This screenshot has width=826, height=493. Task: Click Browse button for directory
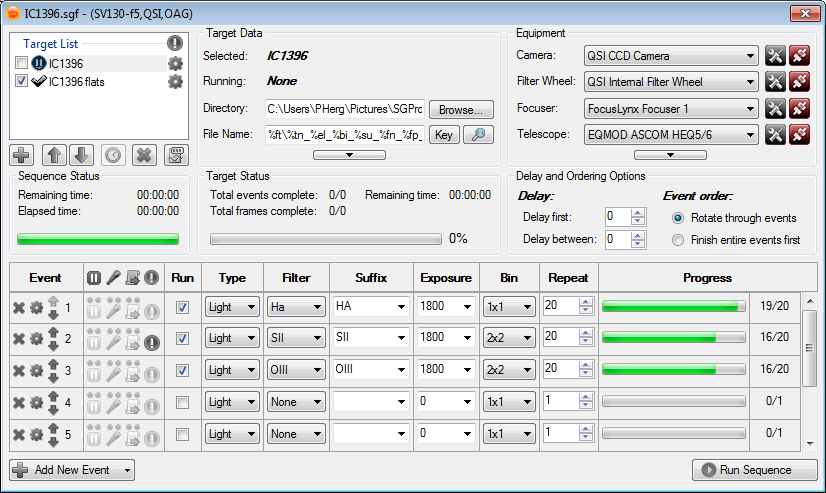[461, 110]
